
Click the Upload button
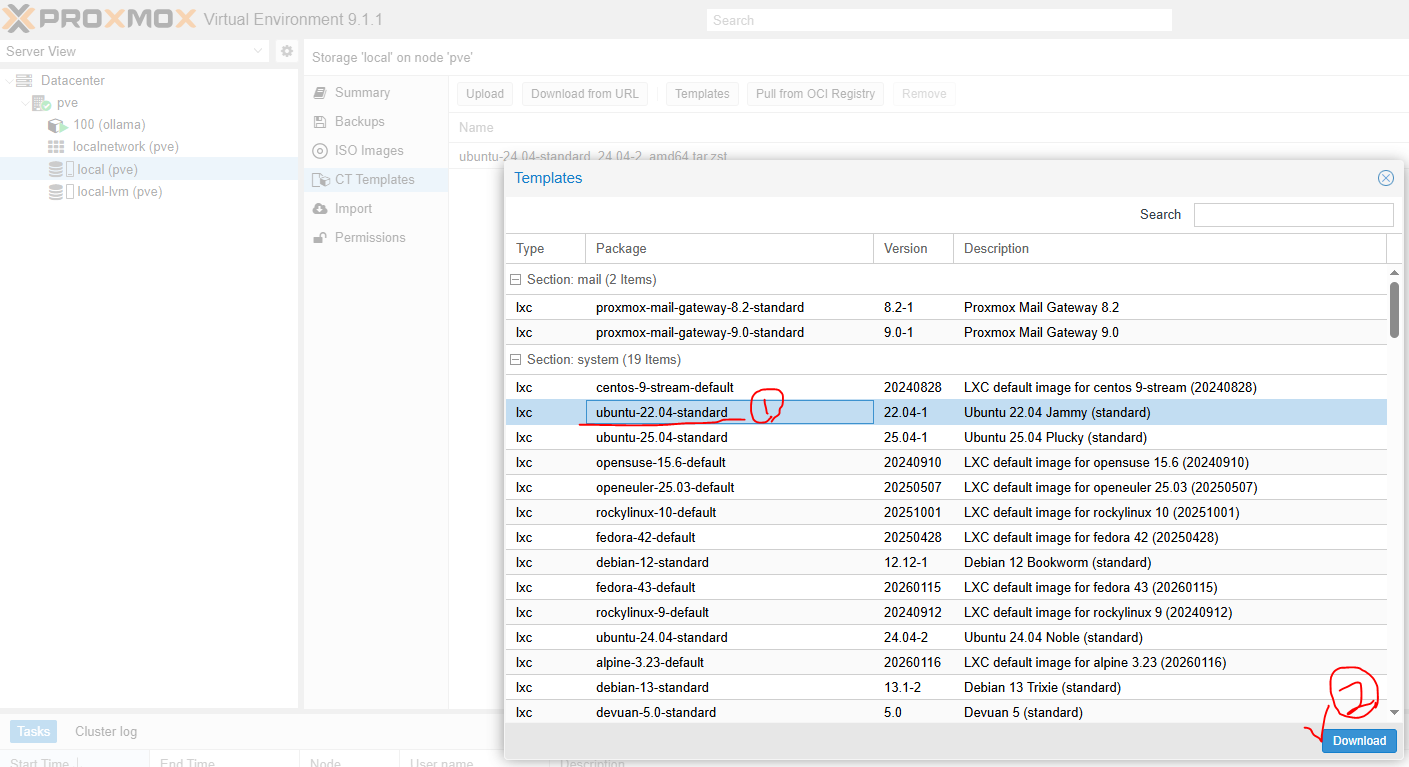tap(485, 94)
